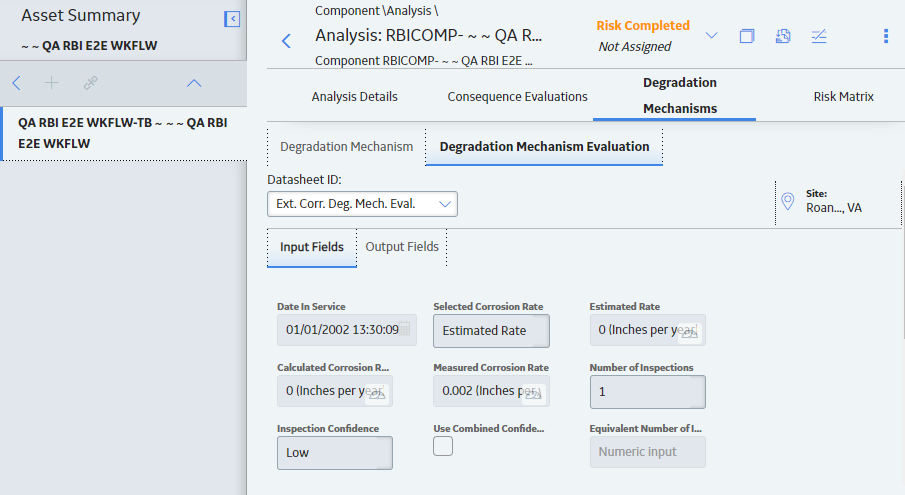Click the Number of Inspections field
The image size is (905, 495).
[x=648, y=392]
